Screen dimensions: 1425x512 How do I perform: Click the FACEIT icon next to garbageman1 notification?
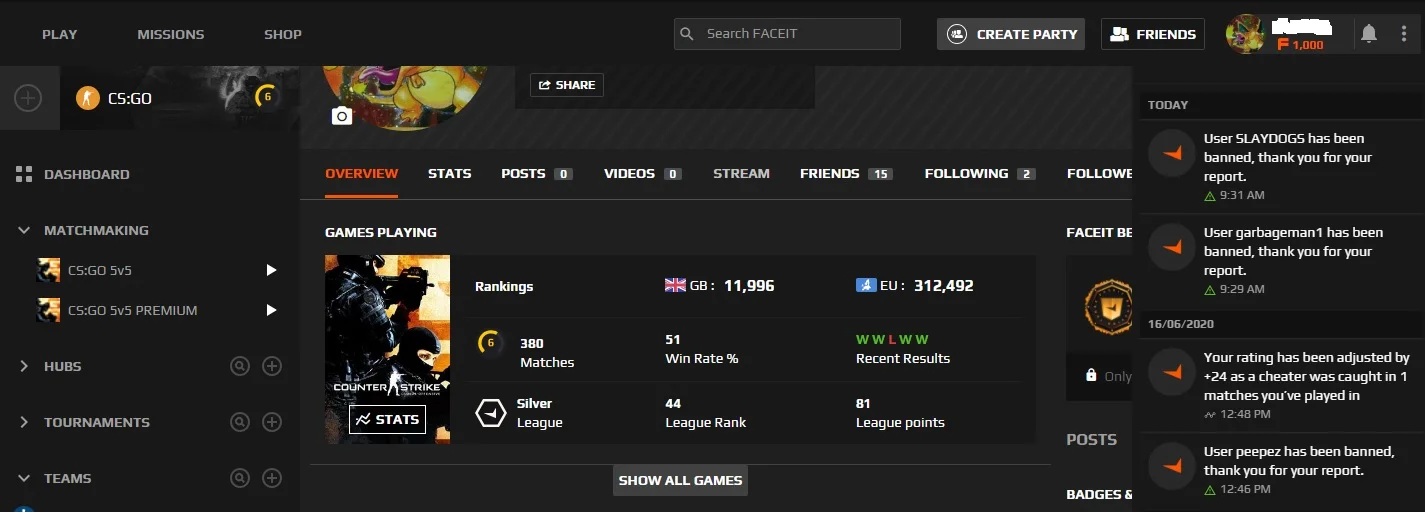pyautogui.click(x=1172, y=247)
